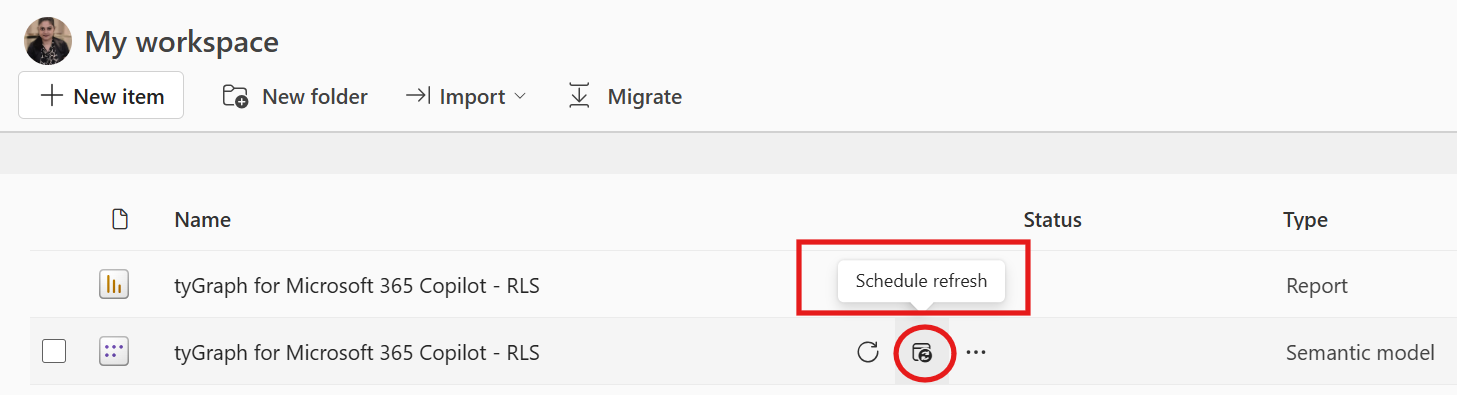Tick the checkbox for the semantic model row
Image resolution: width=1457 pixels, height=395 pixels.
54,352
